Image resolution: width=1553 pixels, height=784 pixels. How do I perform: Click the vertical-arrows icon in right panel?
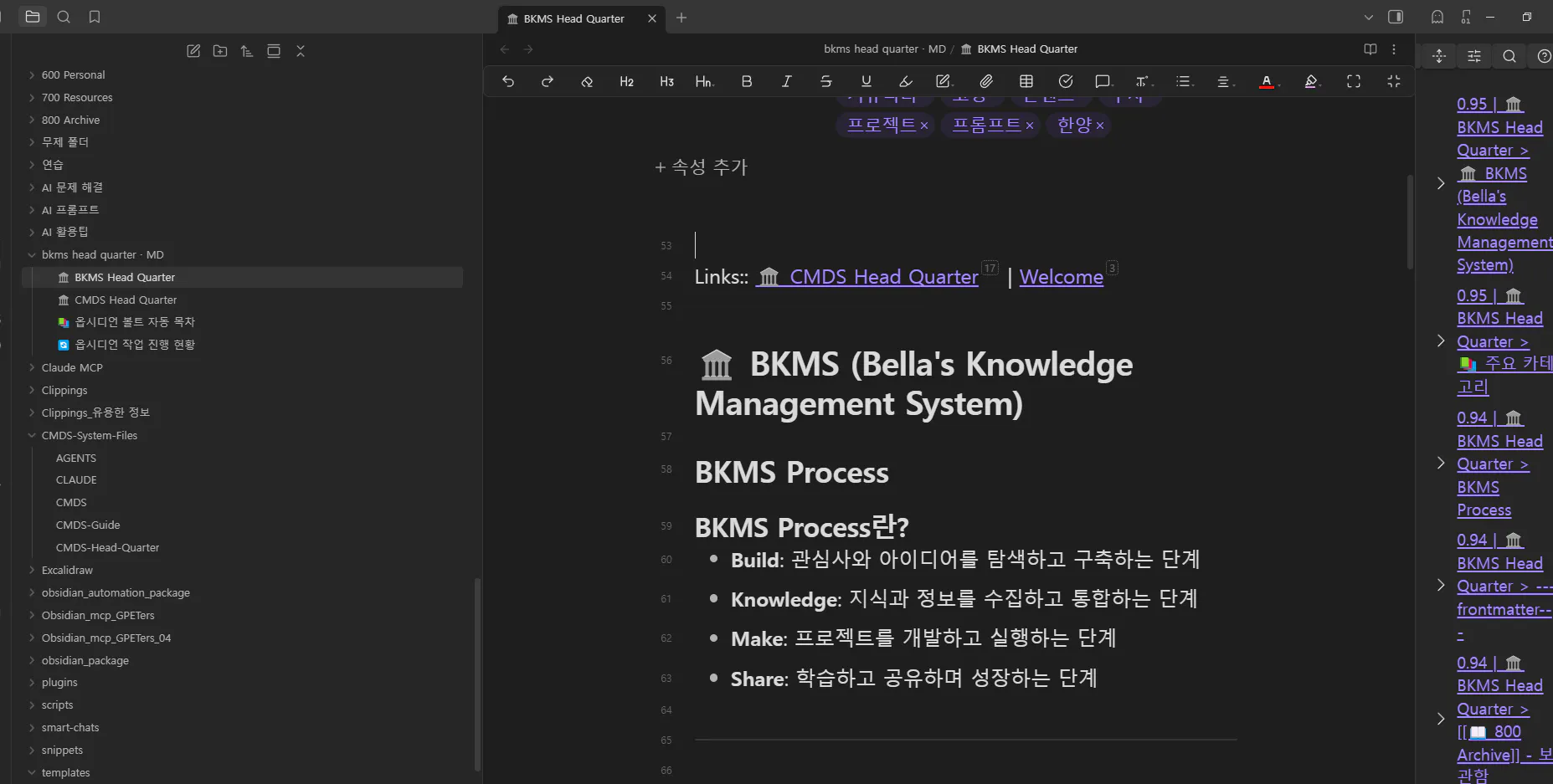tap(1439, 56)
